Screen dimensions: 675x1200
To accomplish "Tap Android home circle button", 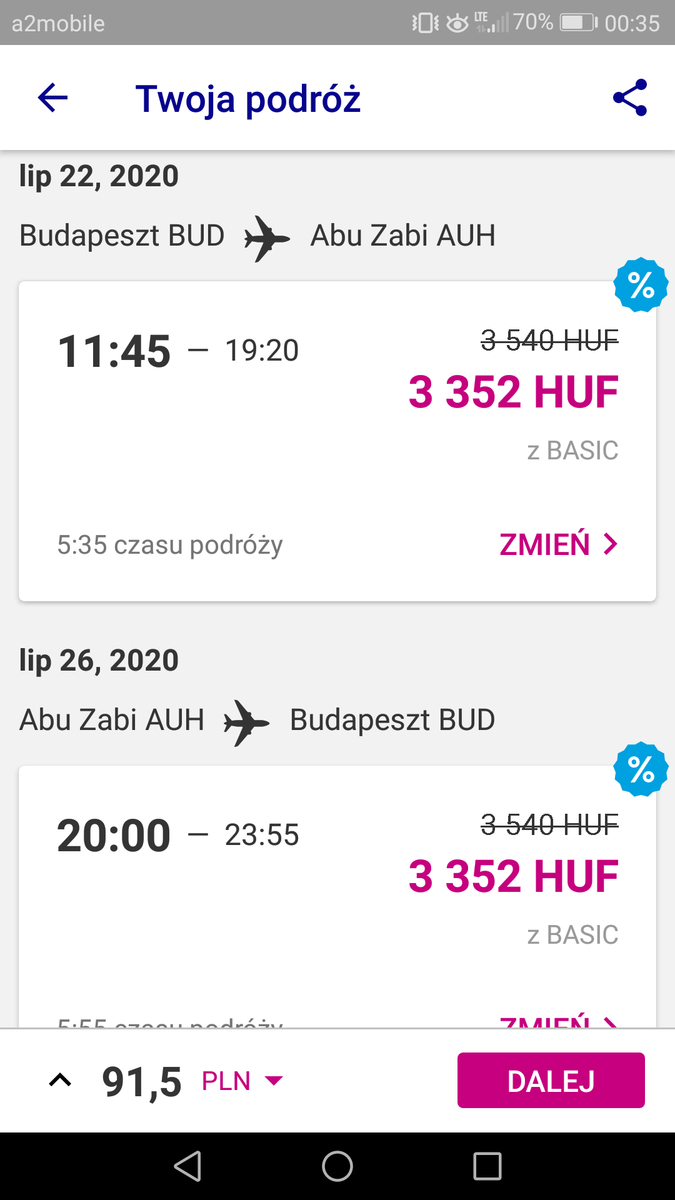I will pos(337,1165).
